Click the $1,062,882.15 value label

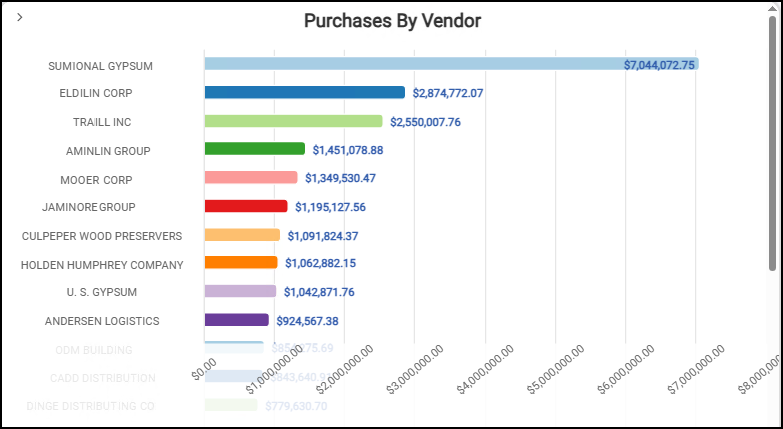[321, 263]
